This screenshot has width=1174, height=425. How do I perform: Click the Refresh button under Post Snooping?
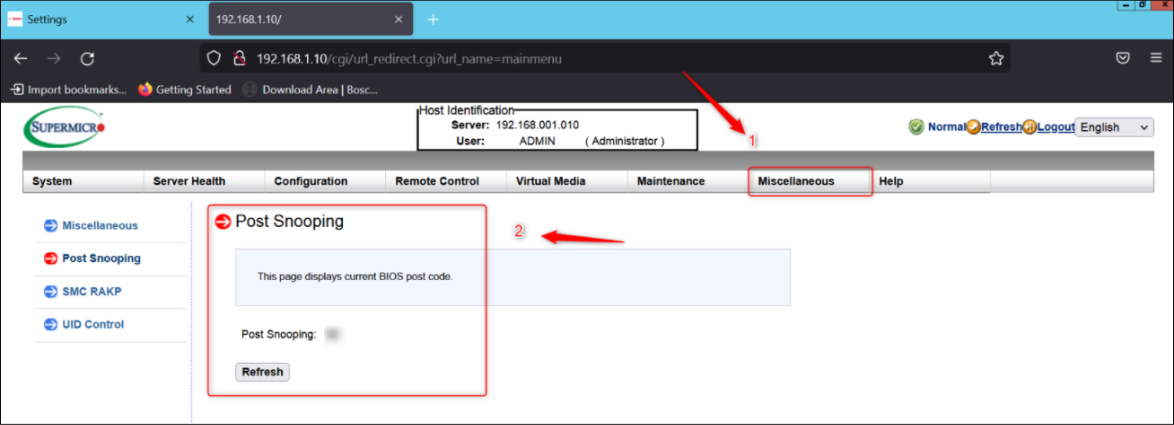262,372
